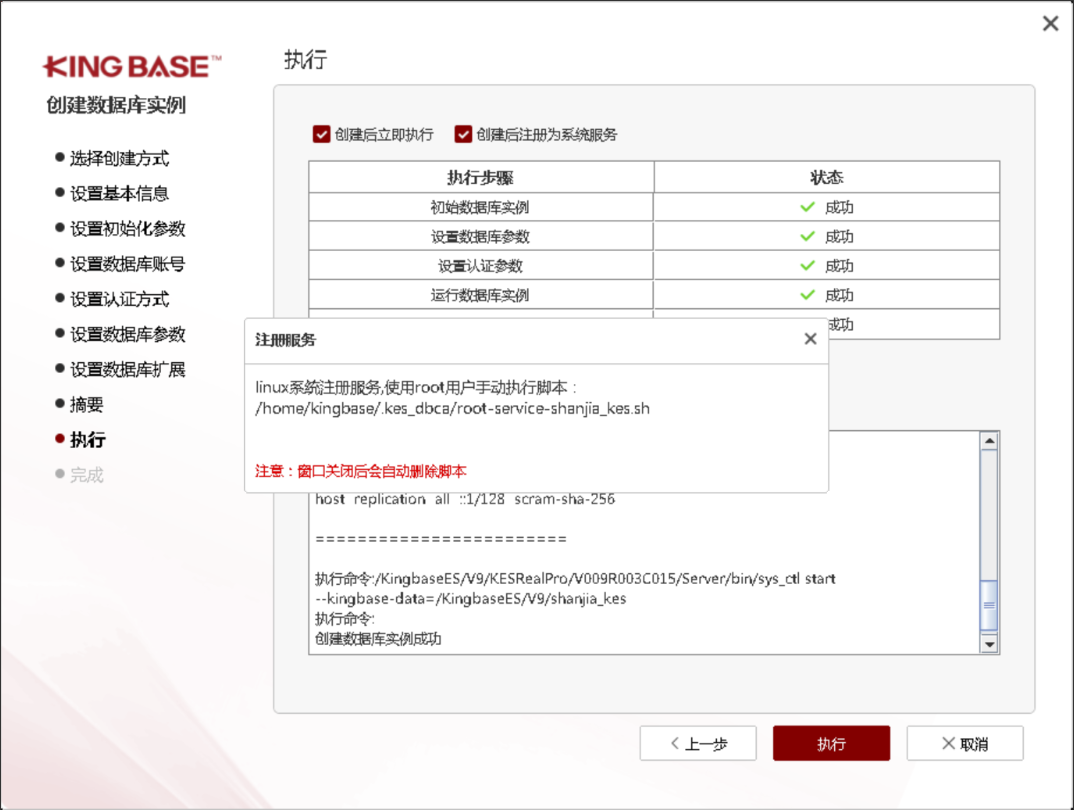Screen dimensions: 1074x810
Task: Click 设置数据库参数 cell in execution table
Action: pyautogui.click(x=480, y=236)
